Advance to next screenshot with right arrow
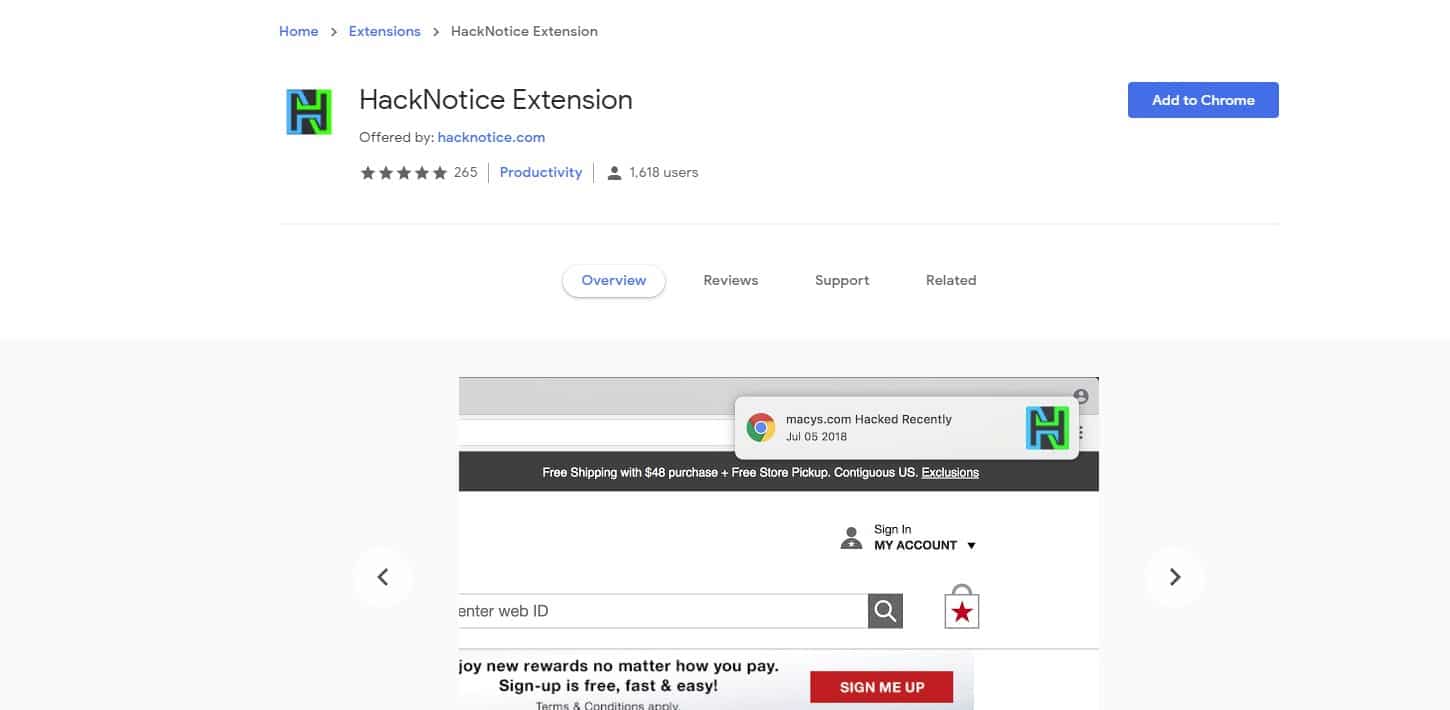 (x=1175, y=577)
